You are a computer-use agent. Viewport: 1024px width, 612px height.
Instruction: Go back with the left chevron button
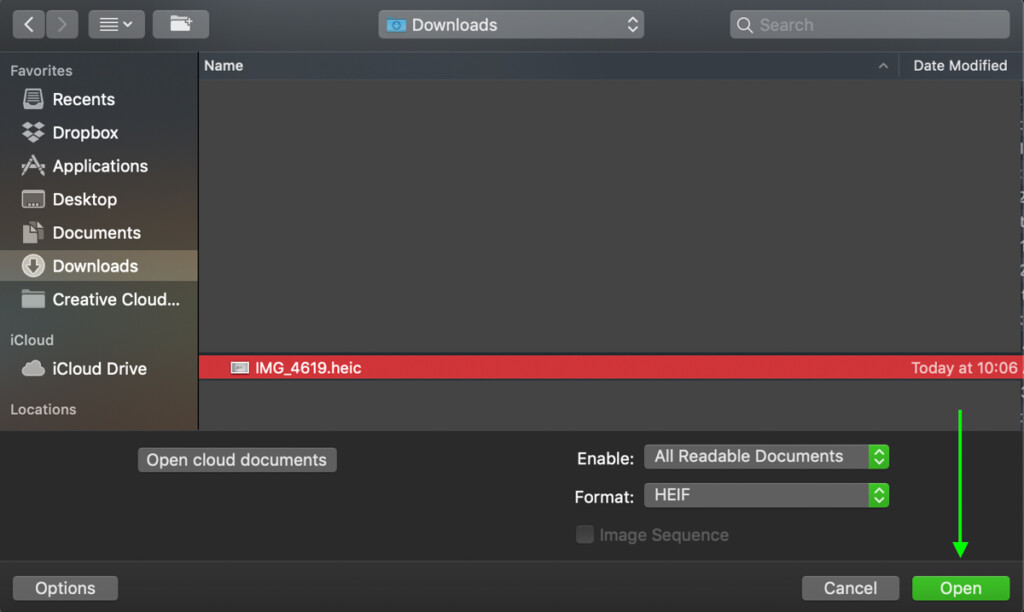pos(29,25)
